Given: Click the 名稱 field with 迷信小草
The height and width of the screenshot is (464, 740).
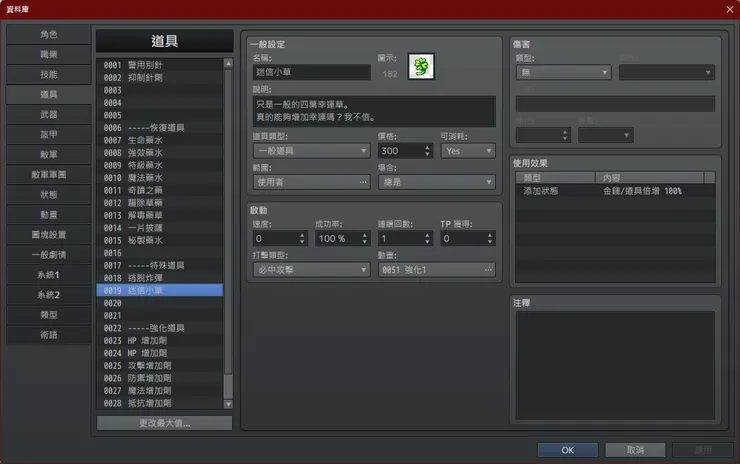Looking at the screenshot, I should [x=311, y=73].
